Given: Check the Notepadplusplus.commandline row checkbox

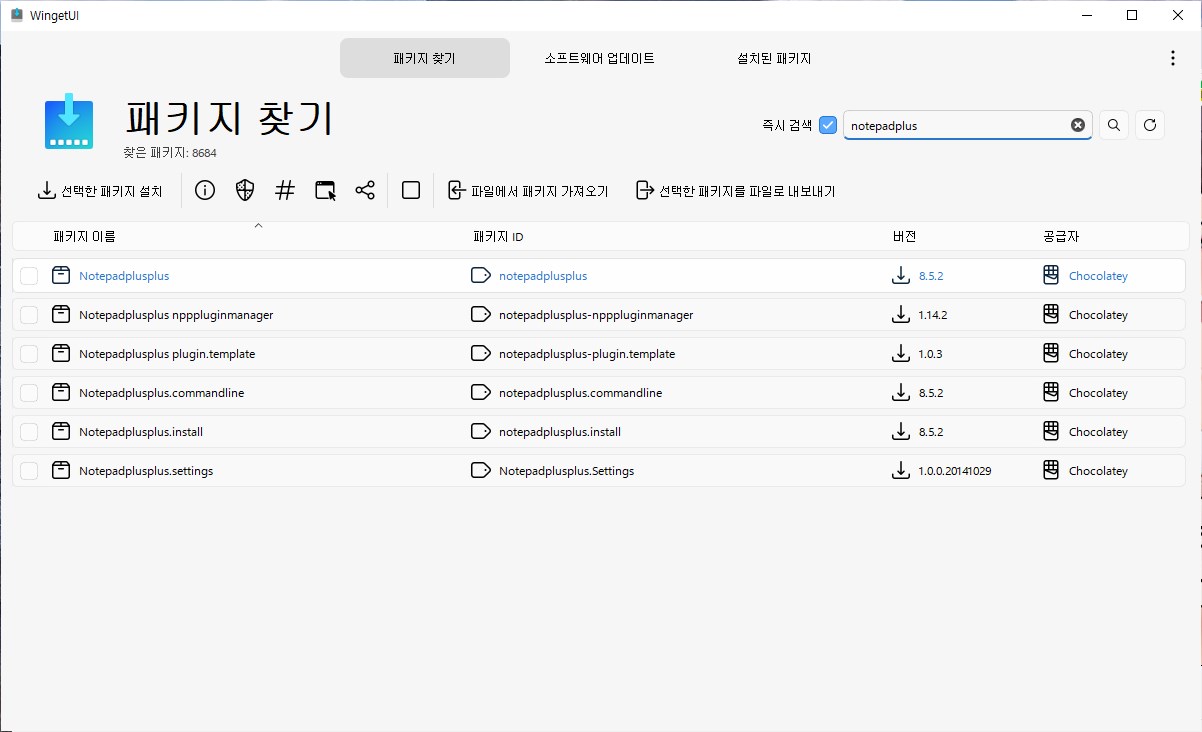Looking at the screenshot, I should coord(28,392).
